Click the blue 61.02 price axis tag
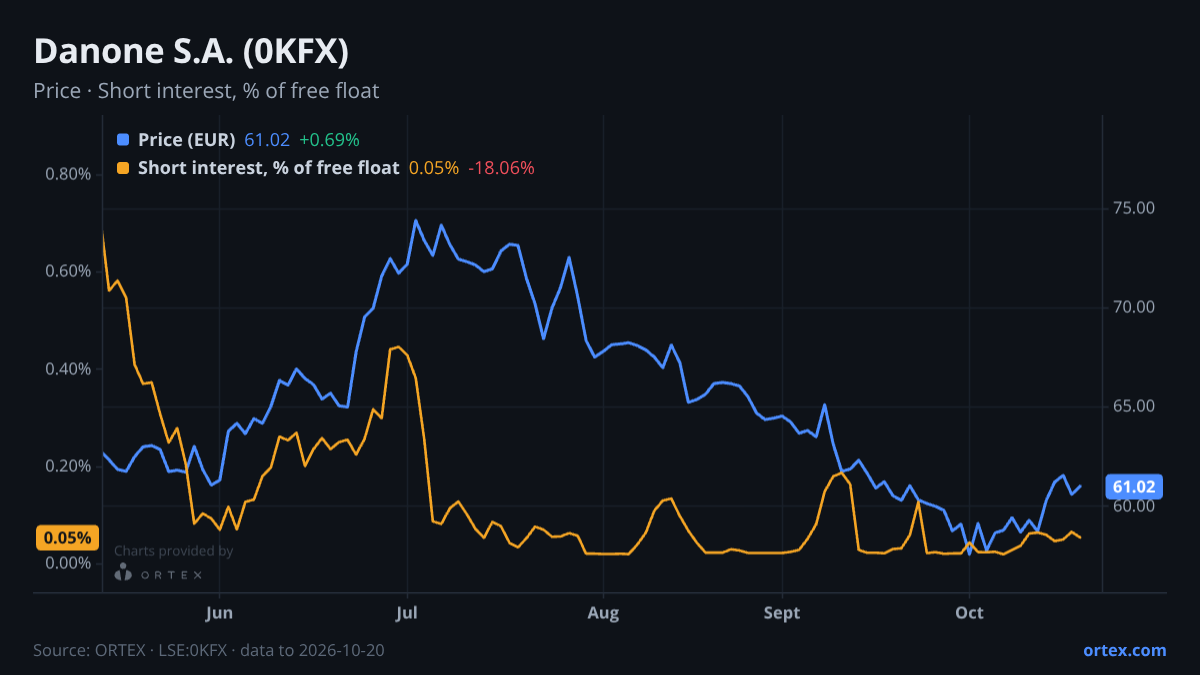The height and width of the screenshot is (675, 1200). [1134, 487]
